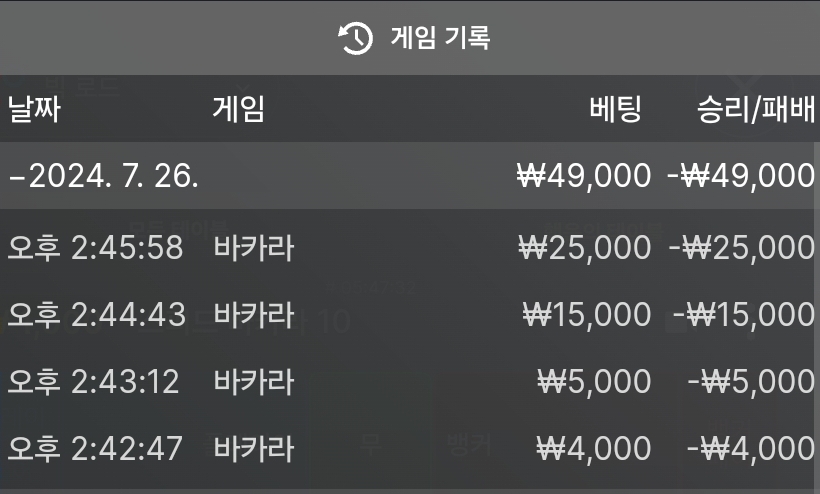Select the 날짜 column header
Viewport: 820px width, 494px height.
[x=34, y=109]
